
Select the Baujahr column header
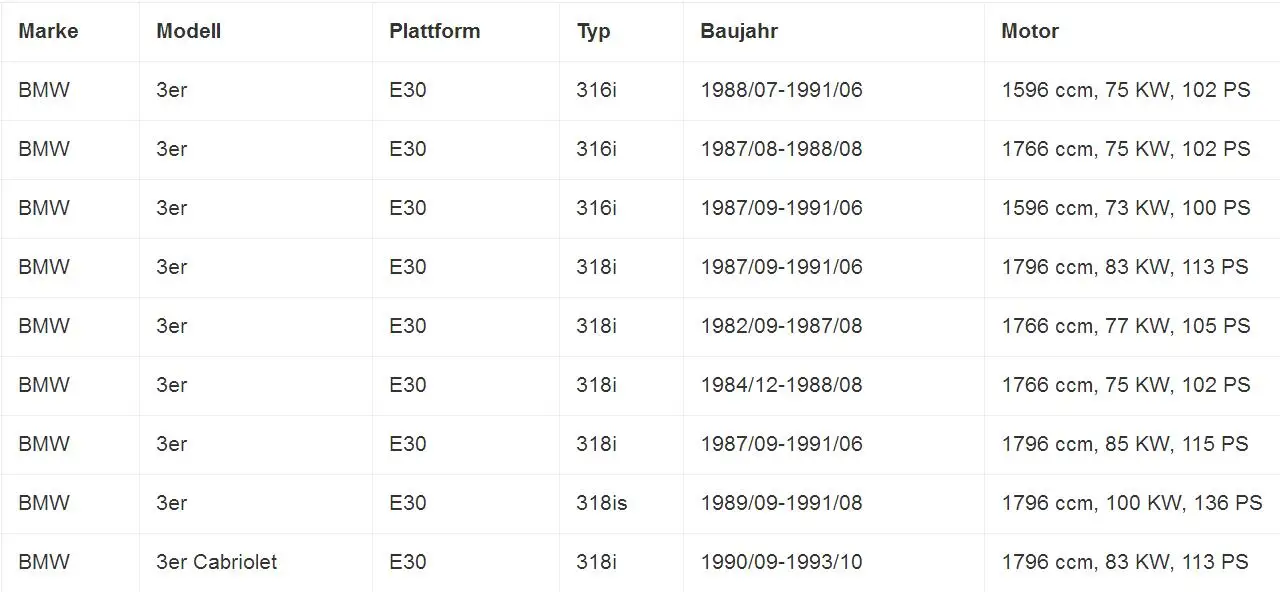coord(739,32)
